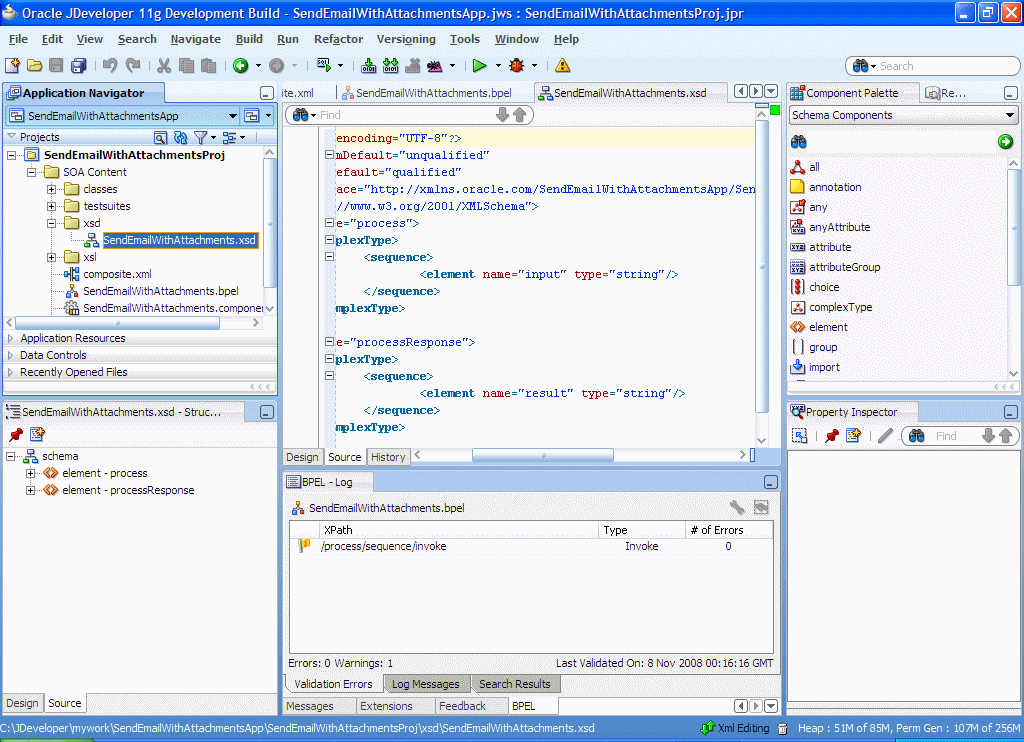Click the green Back navigation arrow
Screen dimensions: 1024x742
[241, 66]
